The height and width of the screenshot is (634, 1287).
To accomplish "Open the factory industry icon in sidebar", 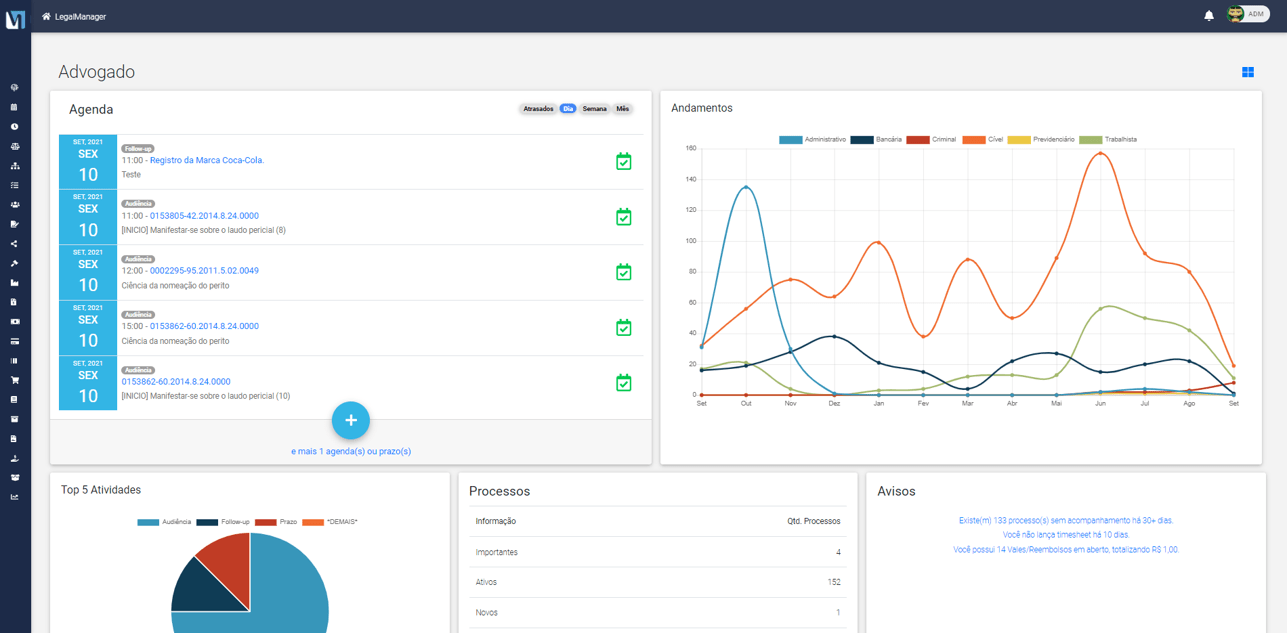I will 14,283.
